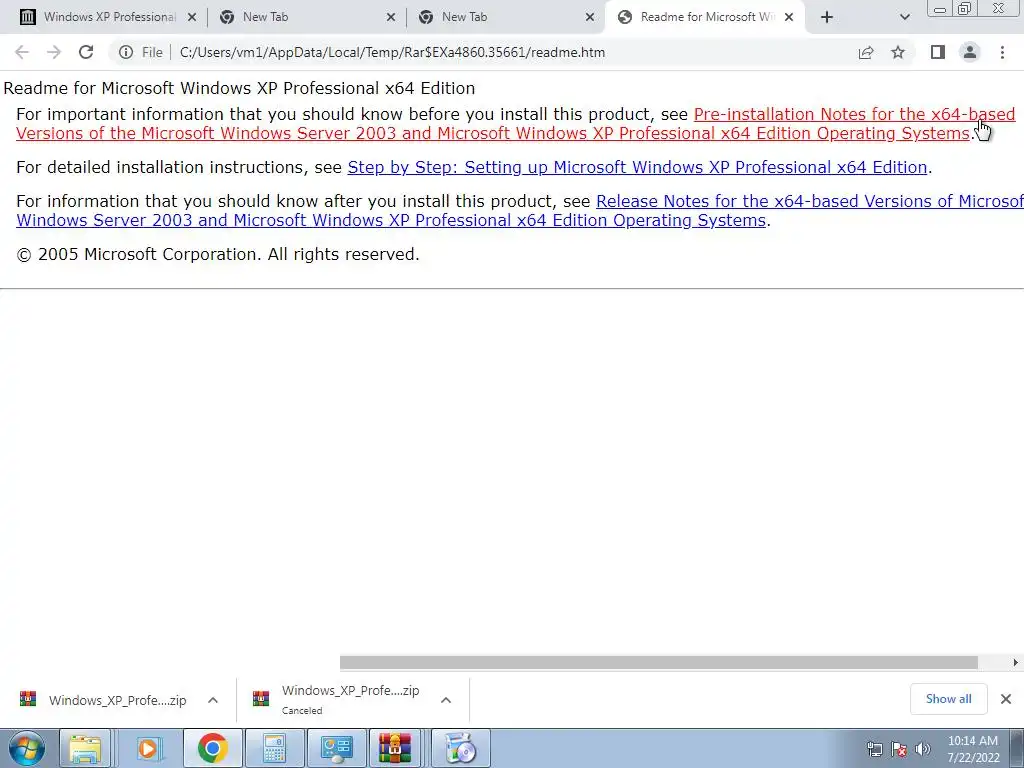Click the network tray icon
The height and width of the screenshot is (768, 1024).
click(874, 749)
